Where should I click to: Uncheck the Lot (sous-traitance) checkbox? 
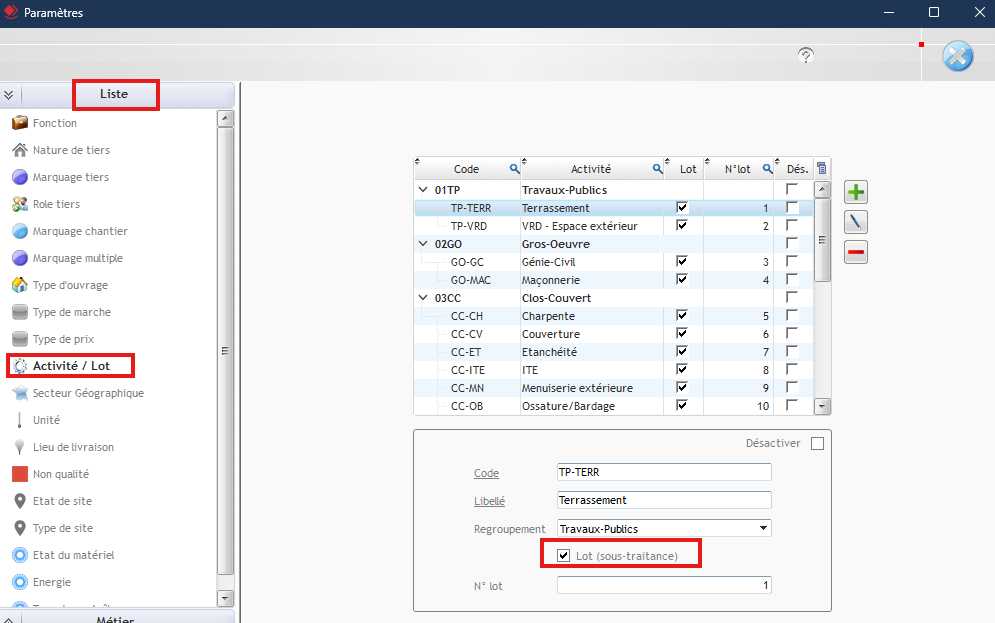click(564, 555)
